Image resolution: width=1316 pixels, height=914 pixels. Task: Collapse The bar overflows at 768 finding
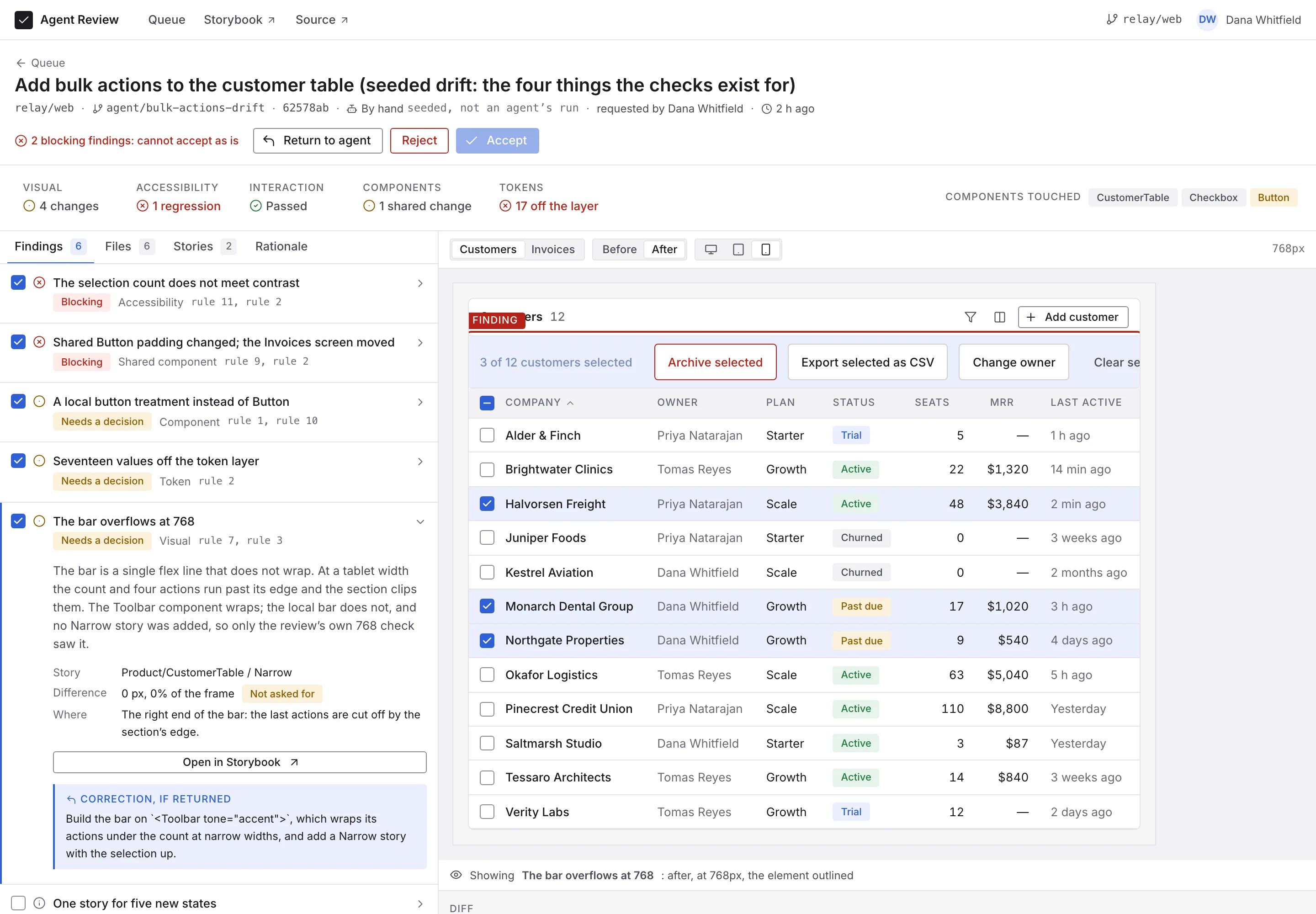420,522
